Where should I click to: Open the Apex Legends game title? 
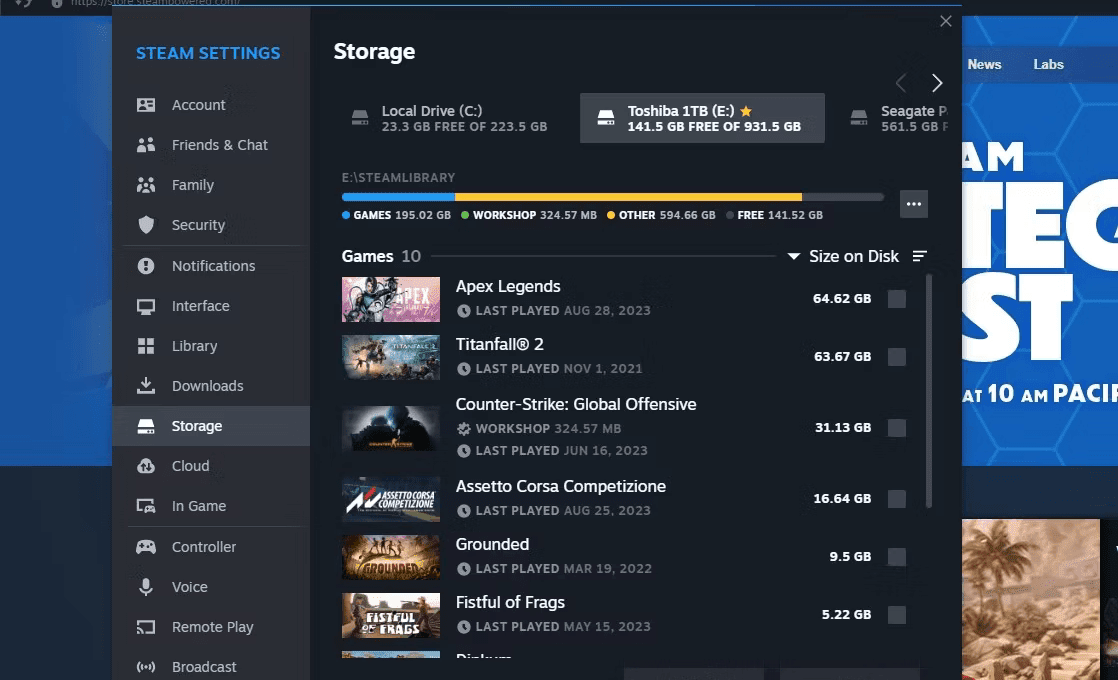[x=508, y=287]
